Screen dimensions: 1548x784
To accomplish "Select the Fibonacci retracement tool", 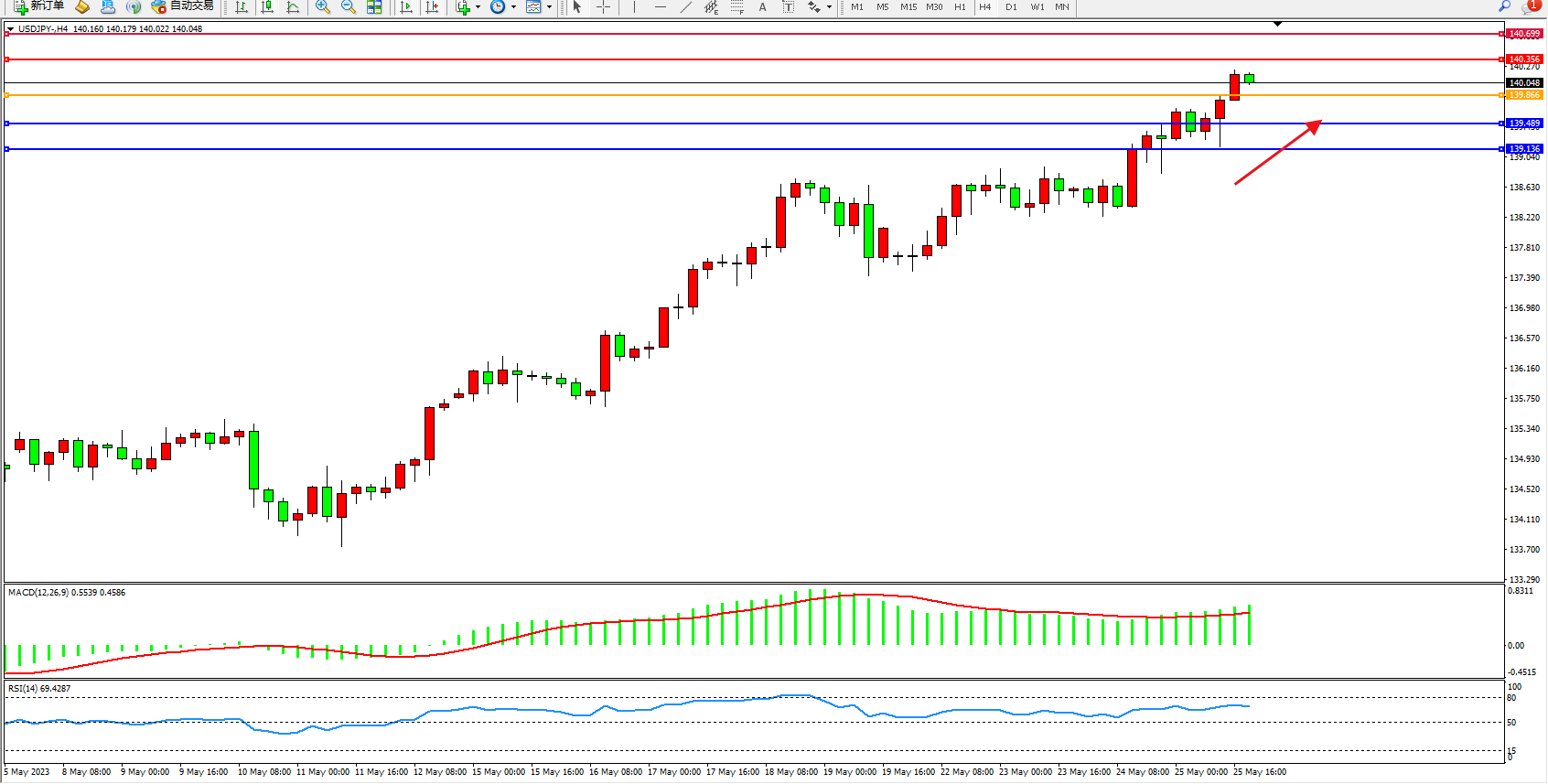I will point(737,7).
